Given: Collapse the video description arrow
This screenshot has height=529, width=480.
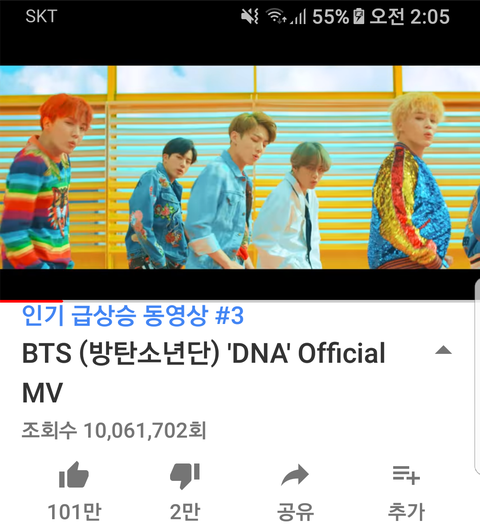Looking at the screenshot, I should tap(443, 351).
